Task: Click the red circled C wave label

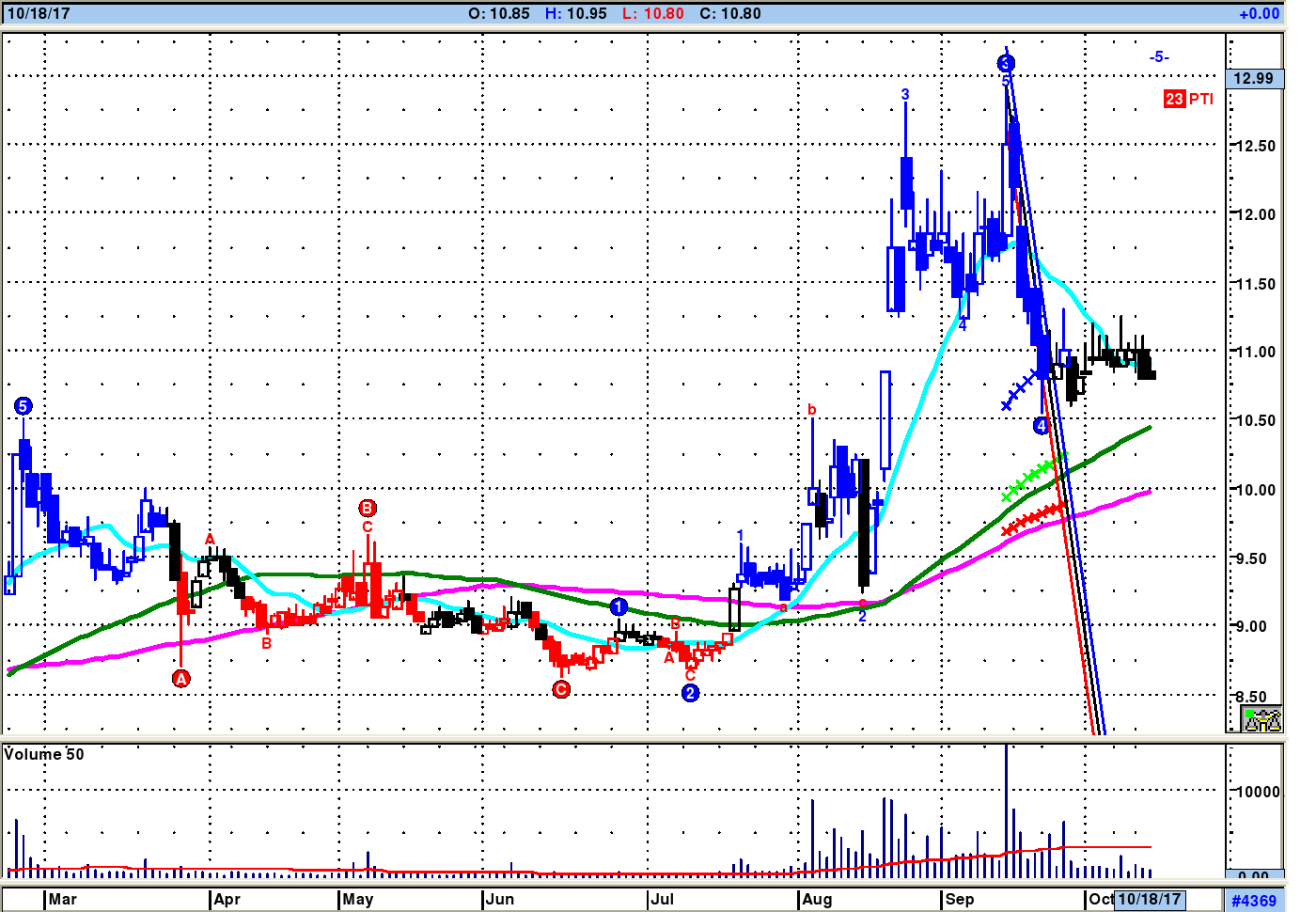Action: pyautogui.click(x=561, y=689)
